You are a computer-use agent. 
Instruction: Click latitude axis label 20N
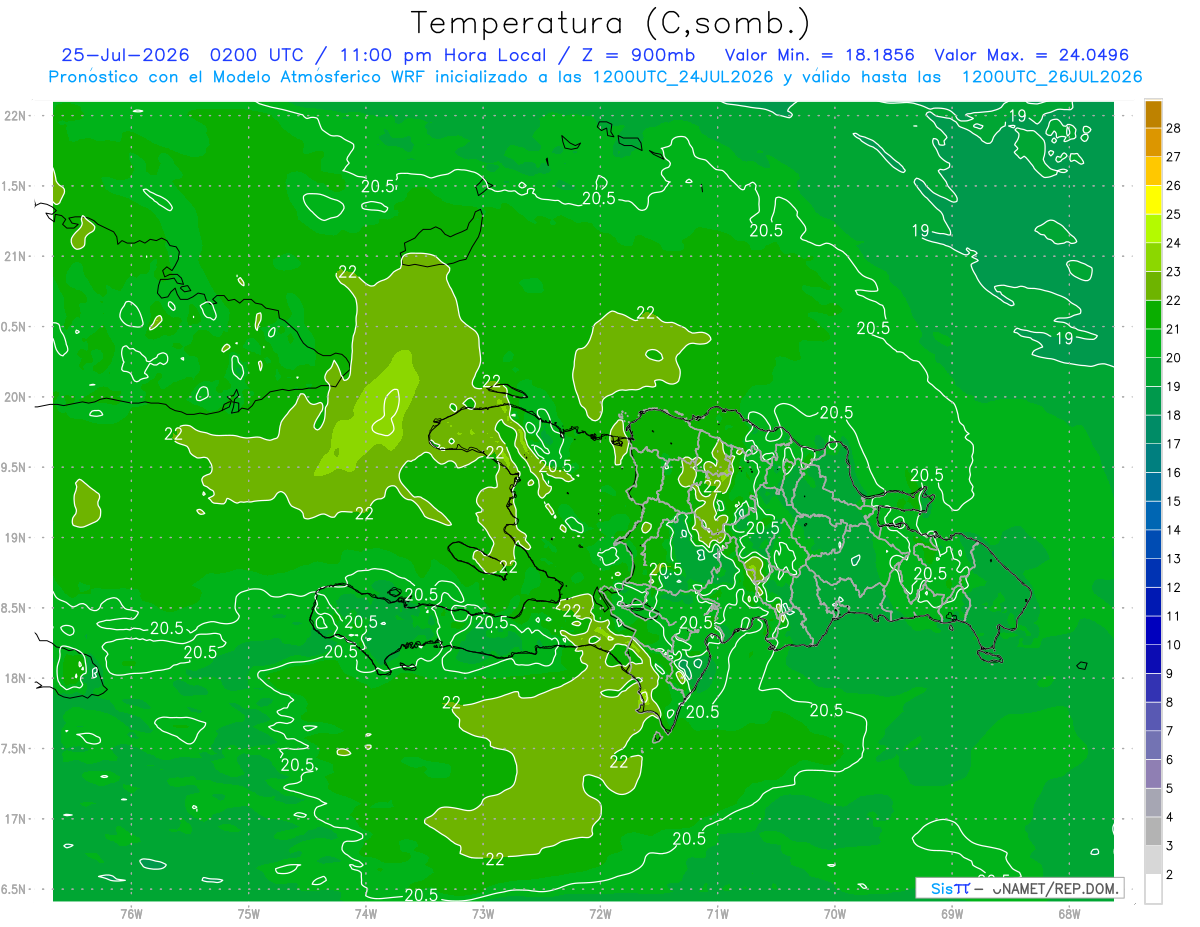coord(15,397)
